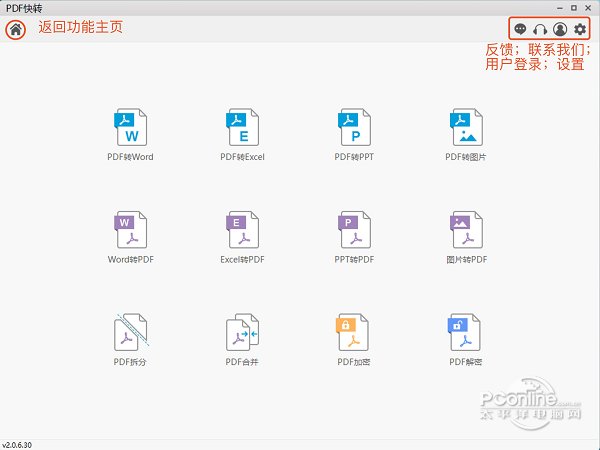
Task: Click the headset contact us icon
Action: click(x=540, y=30)
